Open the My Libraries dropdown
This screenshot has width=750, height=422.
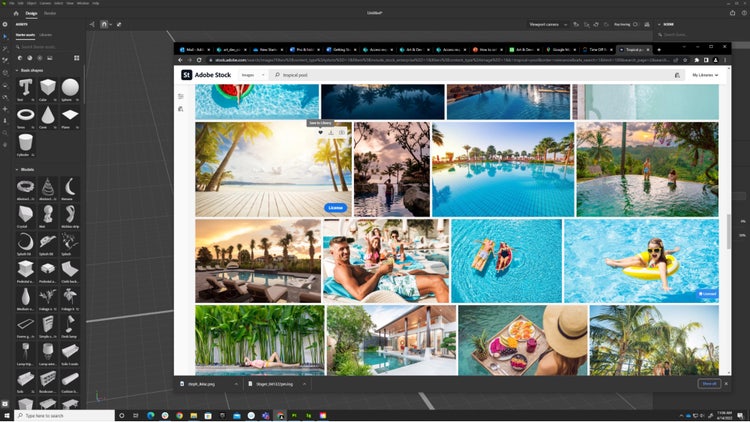point(703,75)
